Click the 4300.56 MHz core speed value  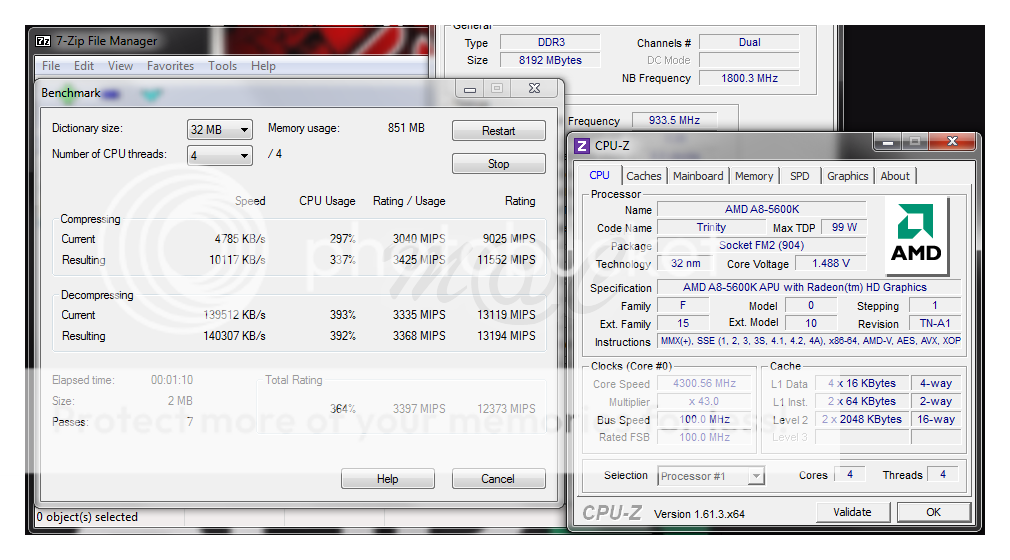[x=705, y=383]
